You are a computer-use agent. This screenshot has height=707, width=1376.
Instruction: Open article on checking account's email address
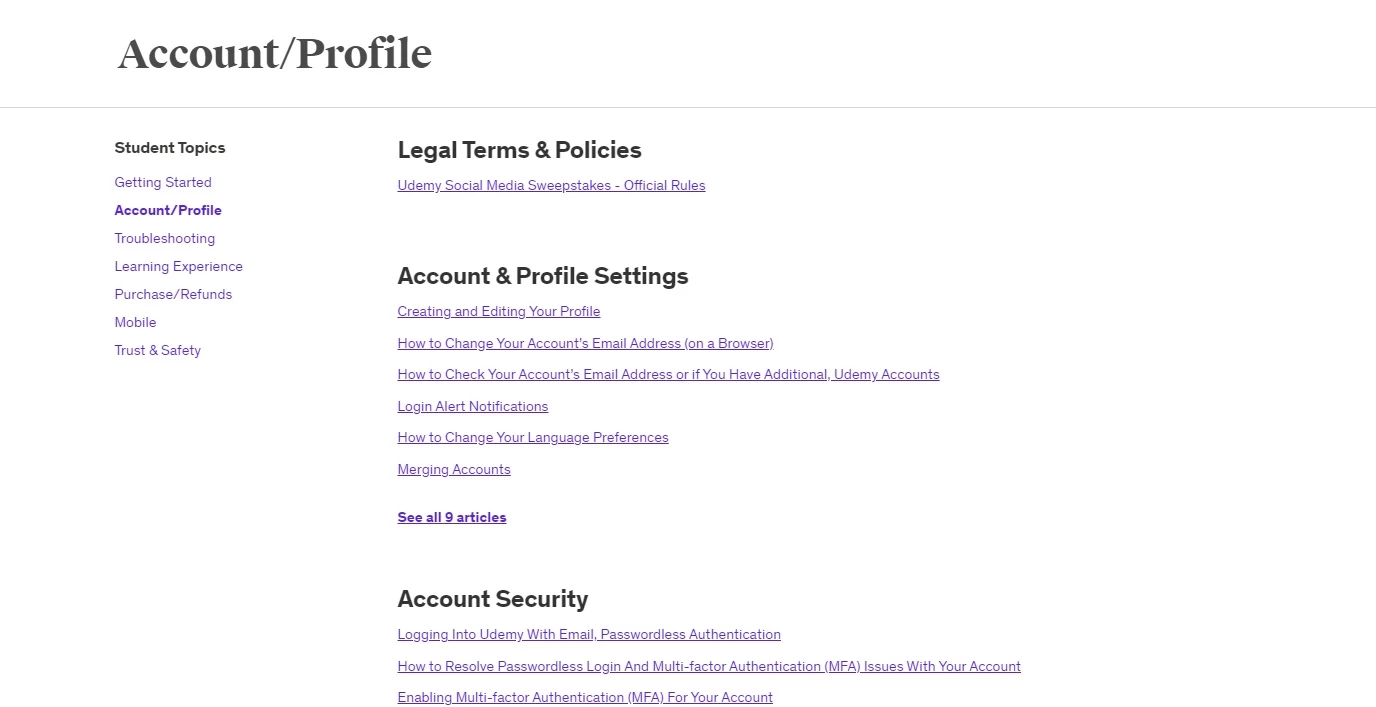[x=668, y=374]
